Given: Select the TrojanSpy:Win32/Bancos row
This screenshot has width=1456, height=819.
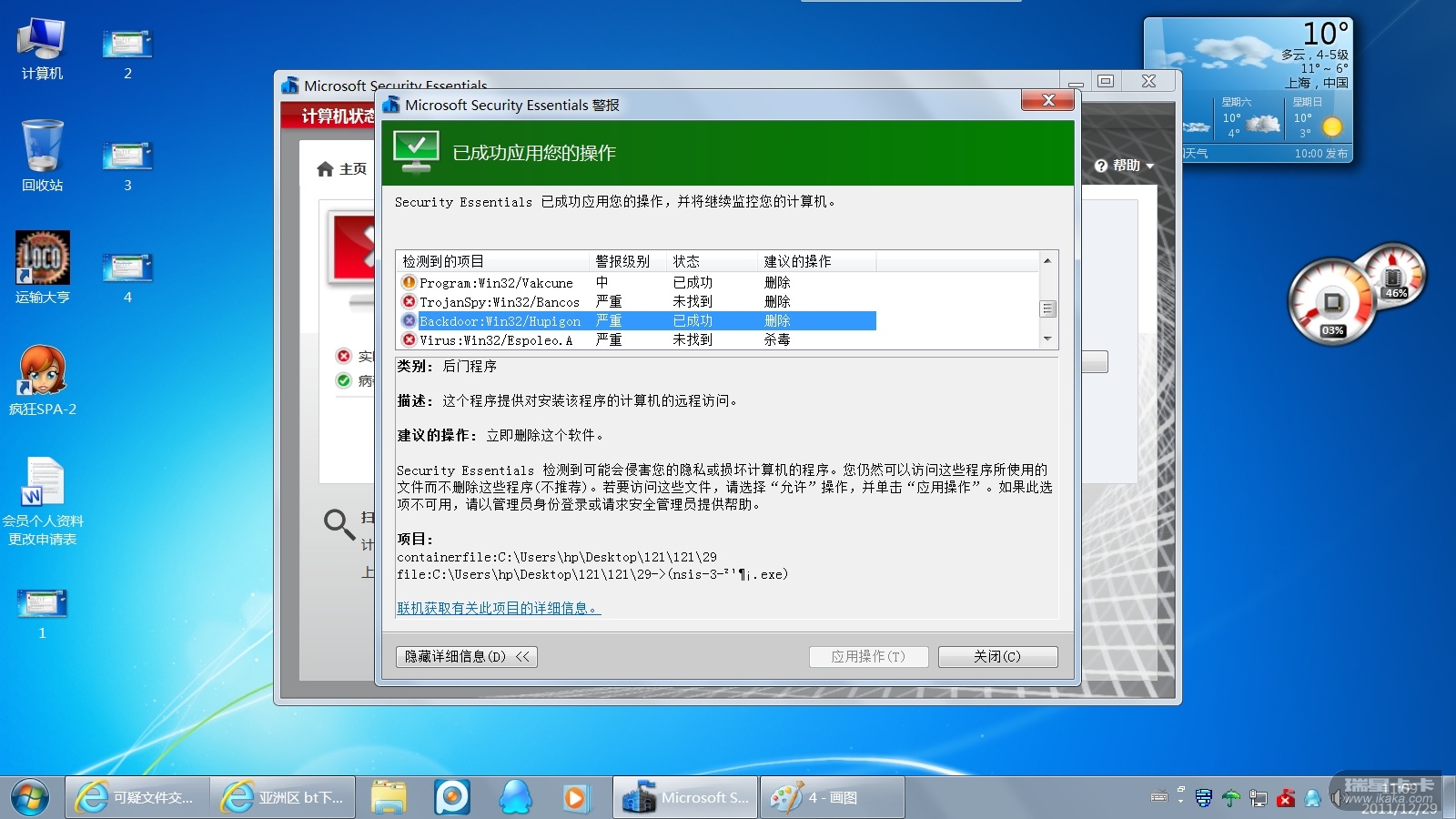Looking at the screenshot, I should point(637,302).
